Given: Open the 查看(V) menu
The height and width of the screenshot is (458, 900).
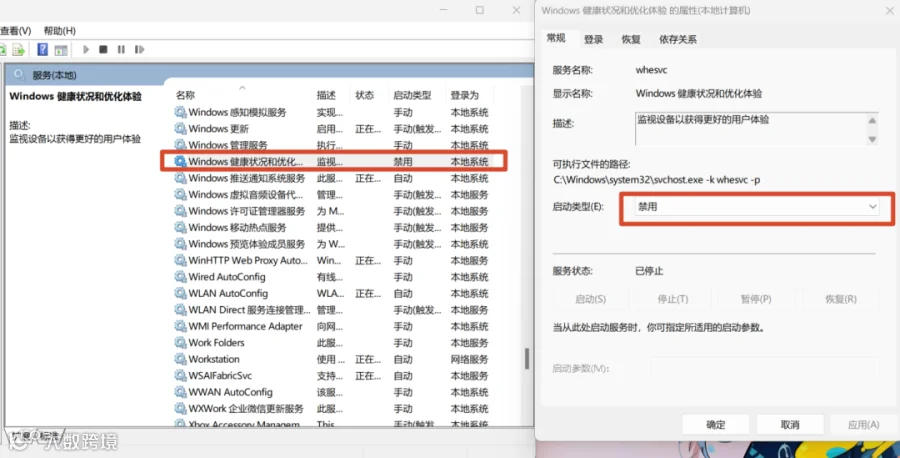Looking at the screenshot, I should click(x=15, y=30).
